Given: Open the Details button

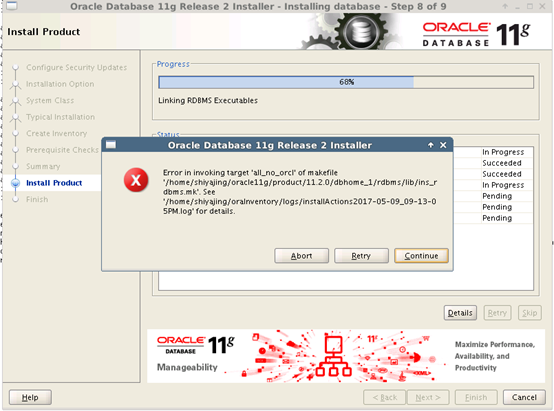Looking at the screenshot, I should tap(460, 313).
